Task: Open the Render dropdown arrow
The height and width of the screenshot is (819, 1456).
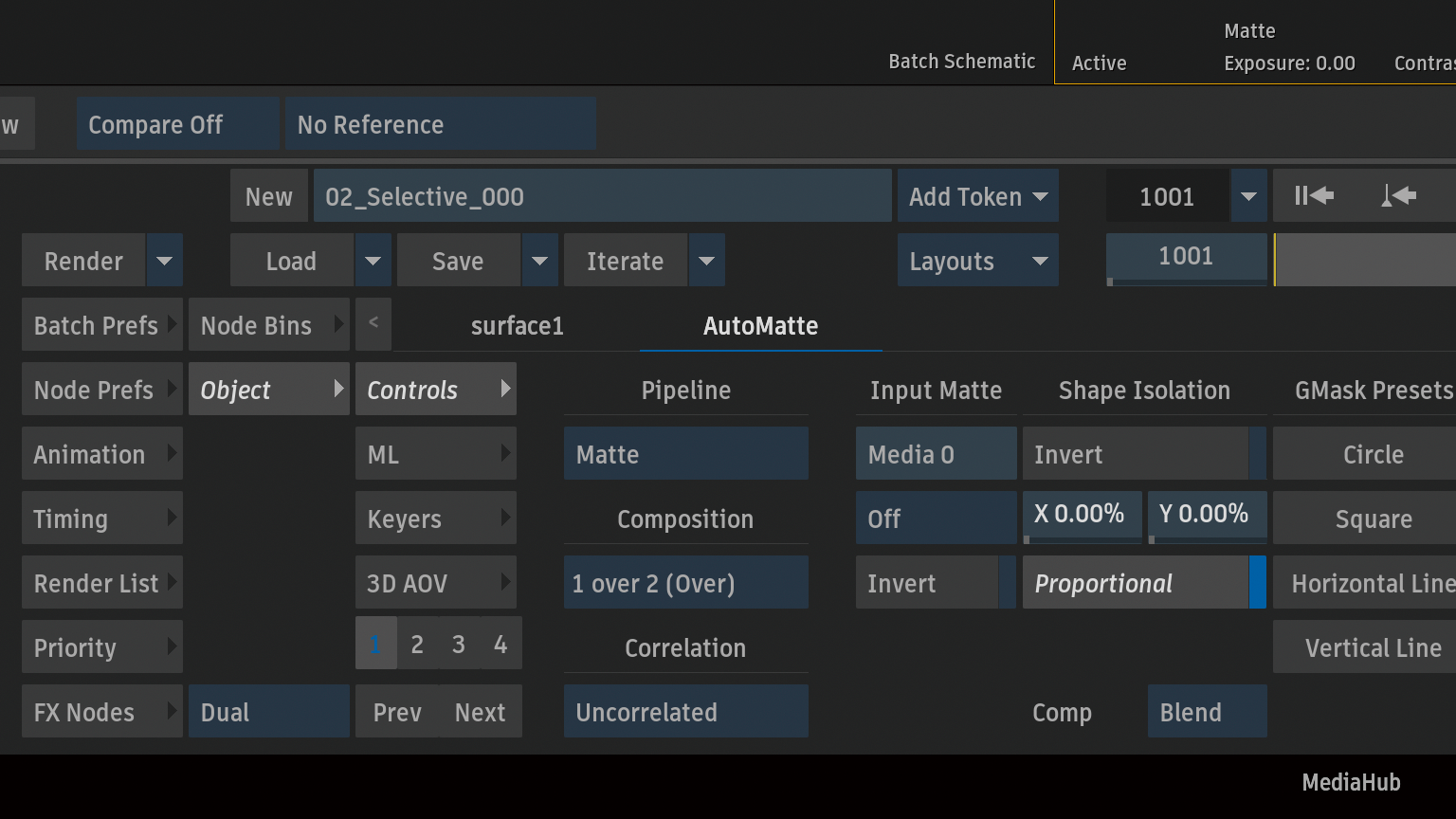Action: pyautogui.click(x=164, y=261)
